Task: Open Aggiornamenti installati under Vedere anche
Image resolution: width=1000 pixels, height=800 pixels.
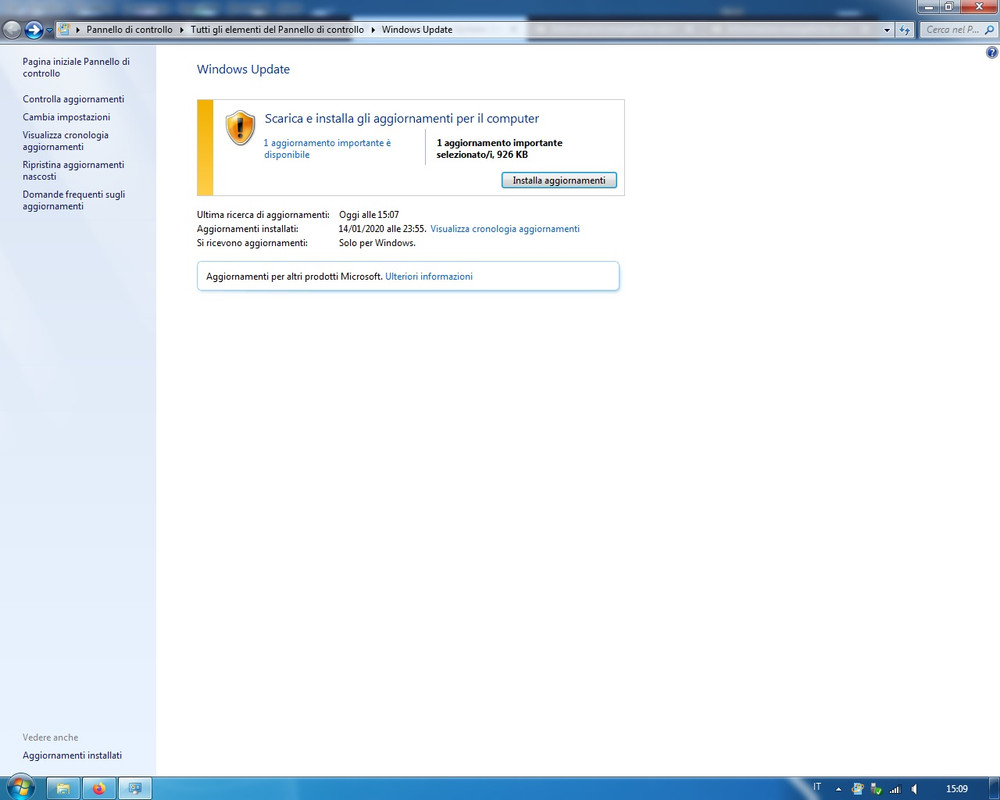Action: click(72, 755)
